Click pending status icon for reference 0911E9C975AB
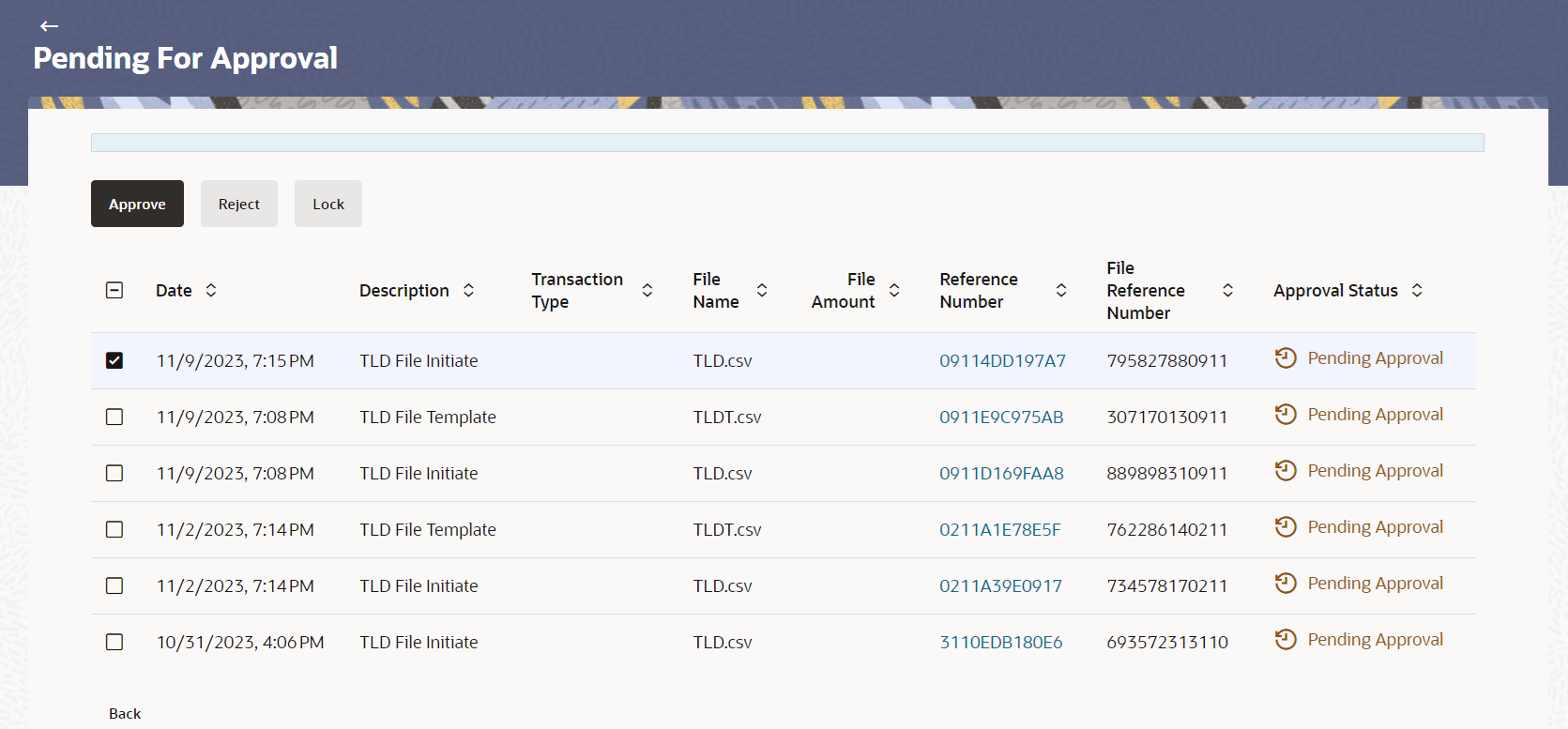1568x729 pixels. coord(1286,415)
